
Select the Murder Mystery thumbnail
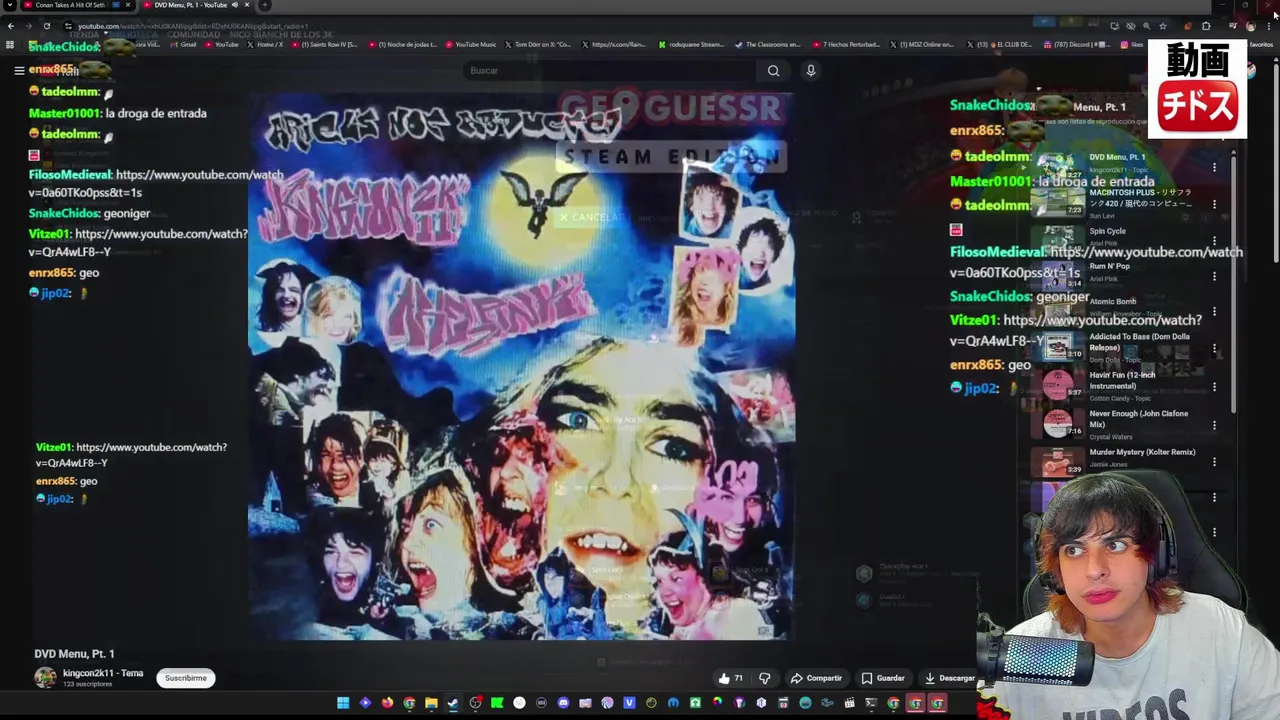pyautogui.click(x=1058, y=461)
